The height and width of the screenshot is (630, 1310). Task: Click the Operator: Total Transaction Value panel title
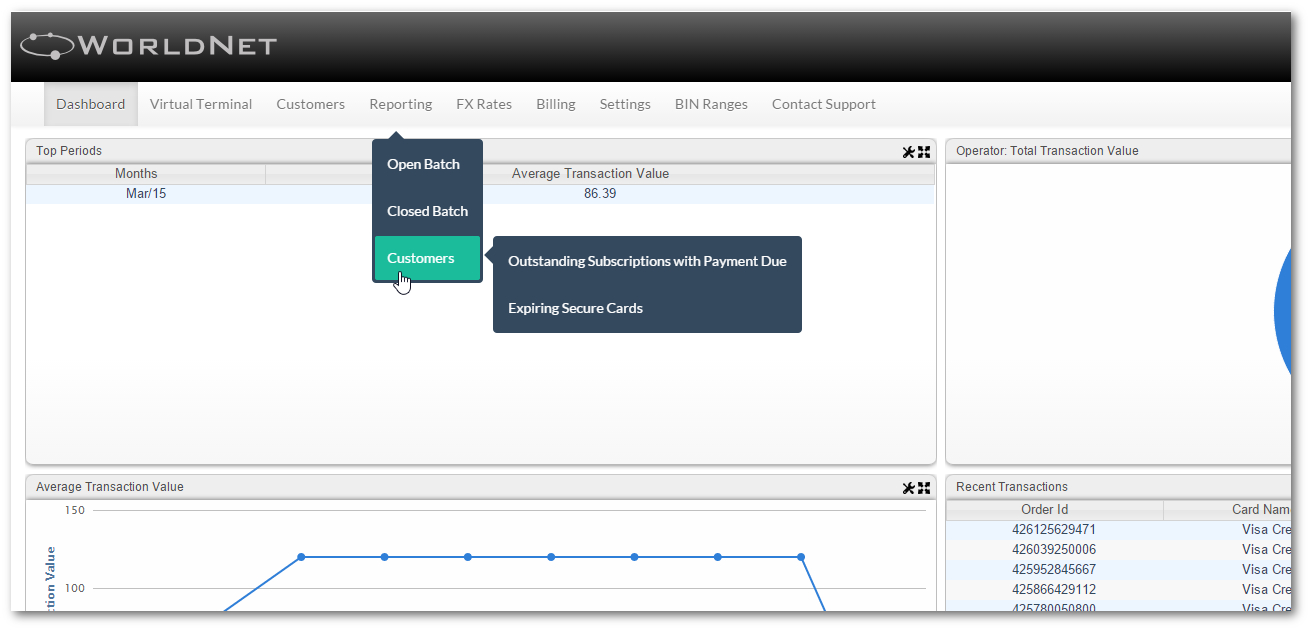point(1047,151)
